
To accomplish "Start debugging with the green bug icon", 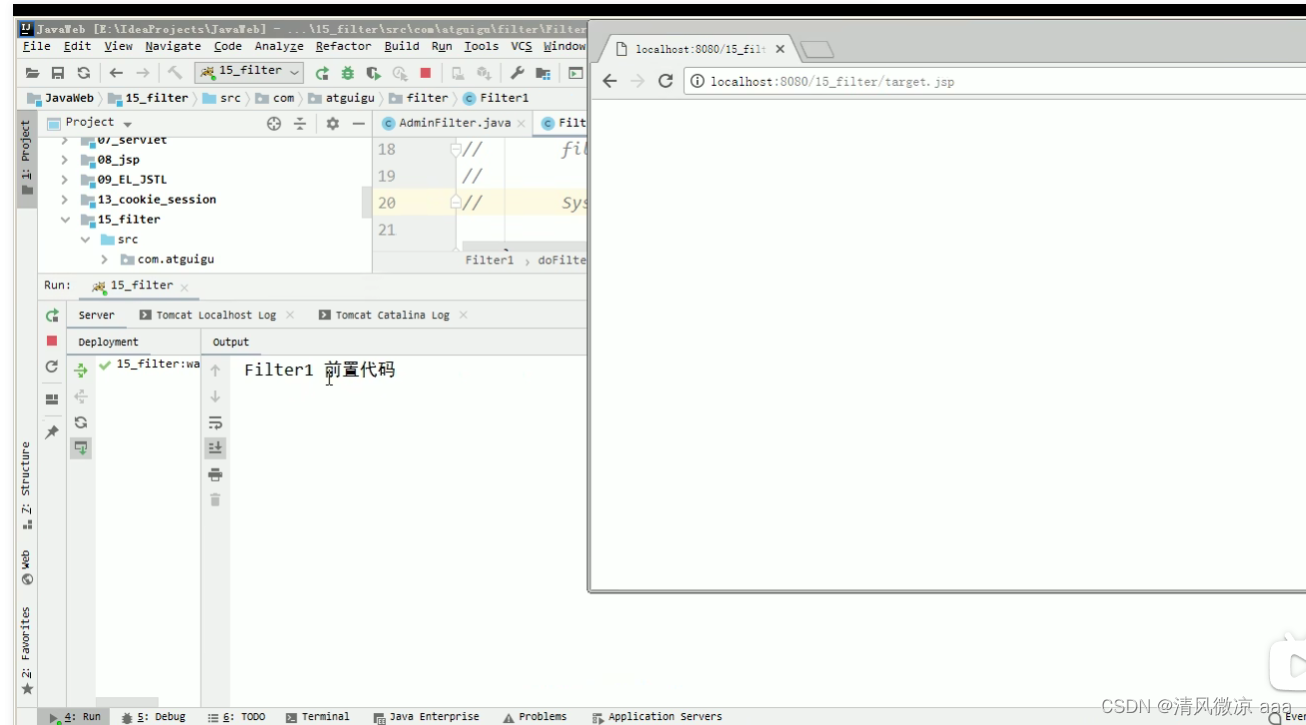I will [x=348, y=73].
